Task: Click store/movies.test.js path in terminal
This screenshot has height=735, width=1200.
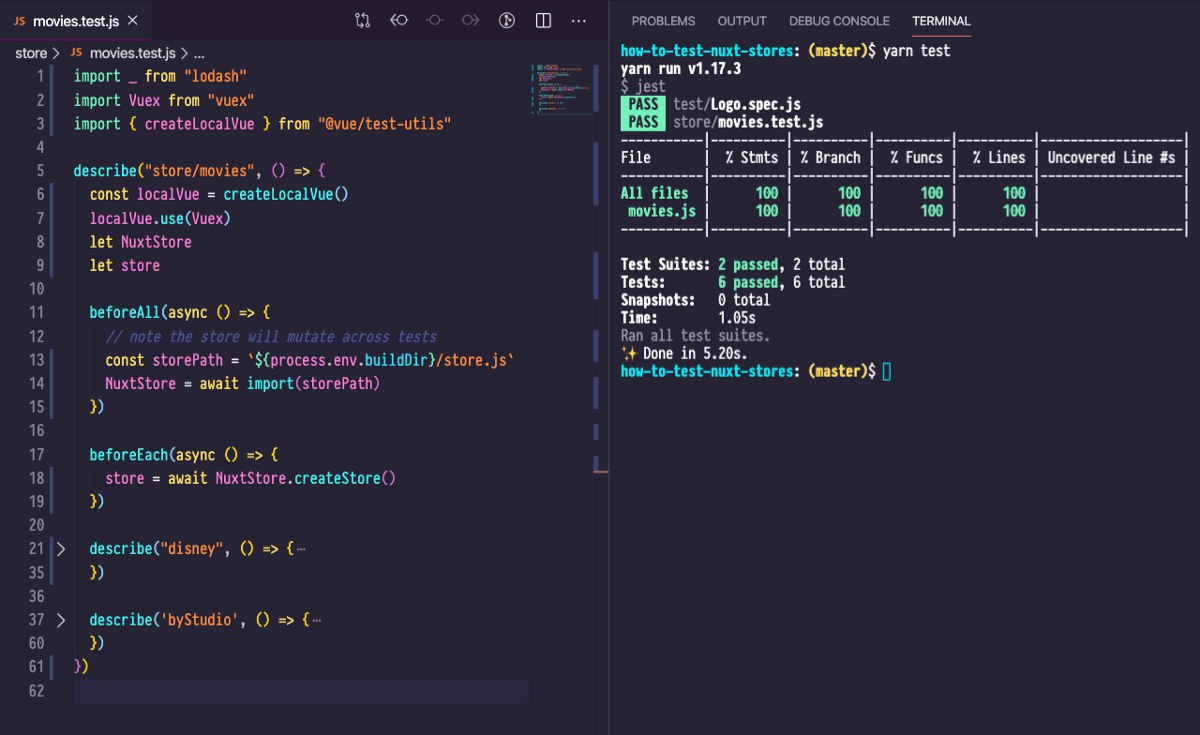Action: click(x=748, y=122)
